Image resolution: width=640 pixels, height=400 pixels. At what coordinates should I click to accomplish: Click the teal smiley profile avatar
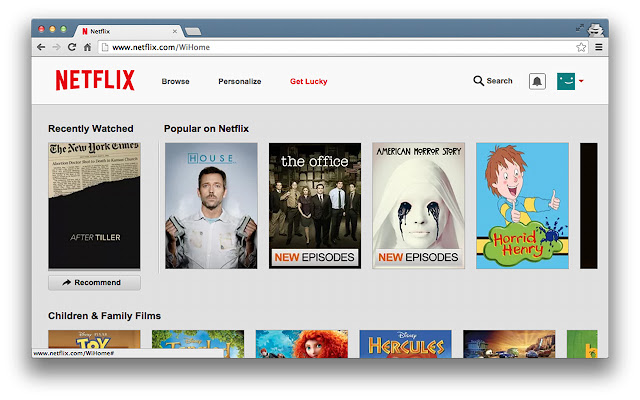pyautogui.click(x=566, y=81)
